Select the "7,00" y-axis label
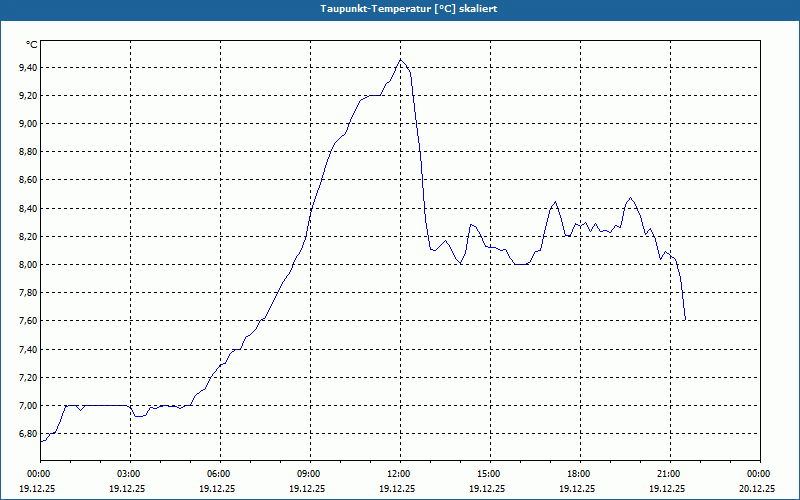800x500 pixels. click(29, 406)
